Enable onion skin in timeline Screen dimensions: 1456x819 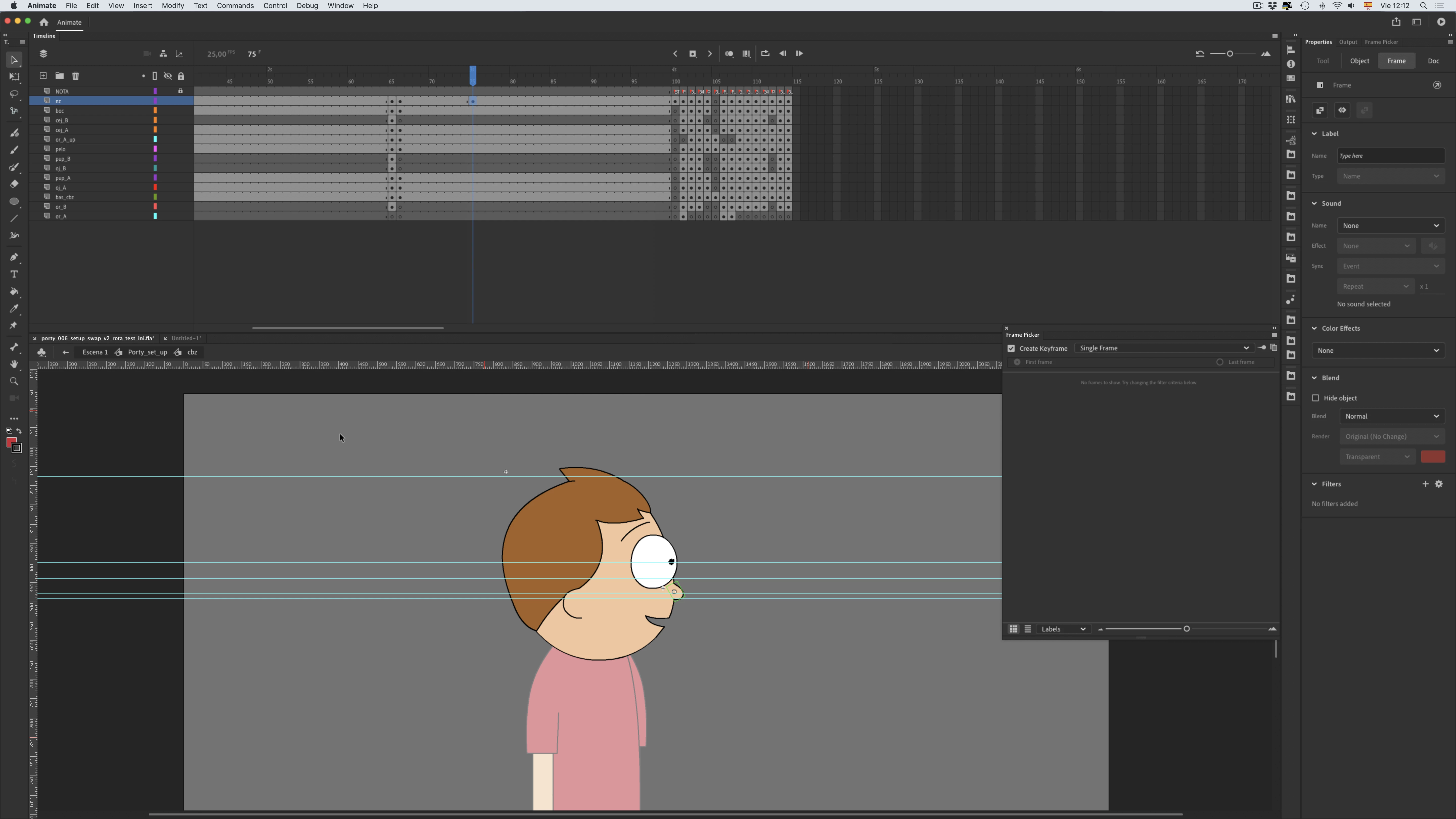click(729, 54)
